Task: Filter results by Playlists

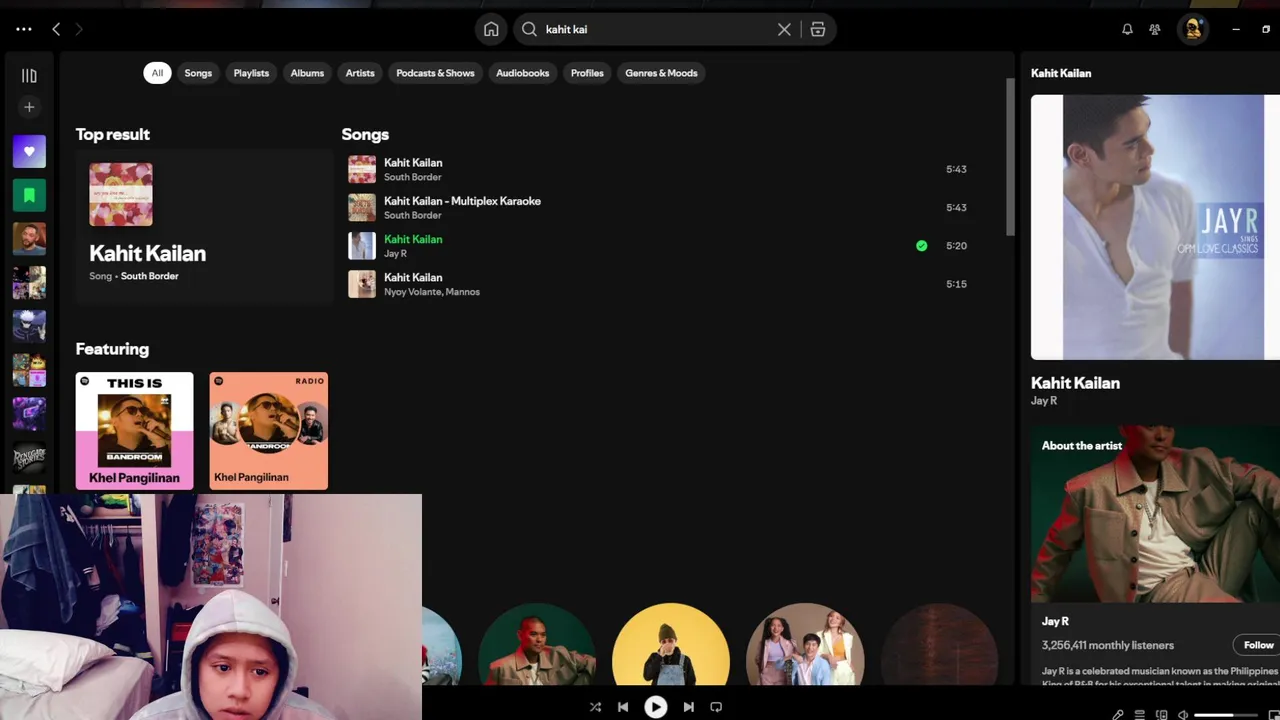Action: tap(251, 73)
